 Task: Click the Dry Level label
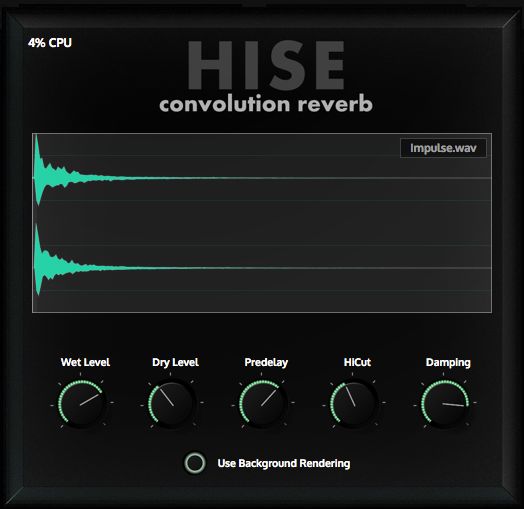pyautogui.click(x=175, y=363)
